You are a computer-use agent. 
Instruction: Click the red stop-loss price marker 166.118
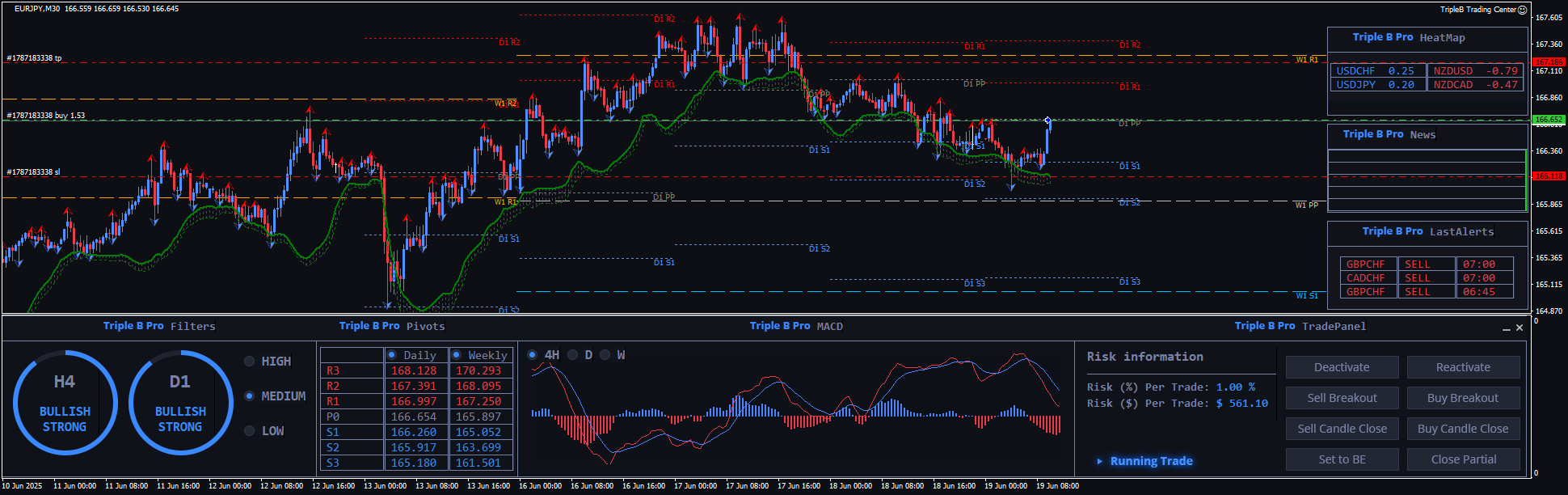pyautogui.click(x=1549, y=176)
